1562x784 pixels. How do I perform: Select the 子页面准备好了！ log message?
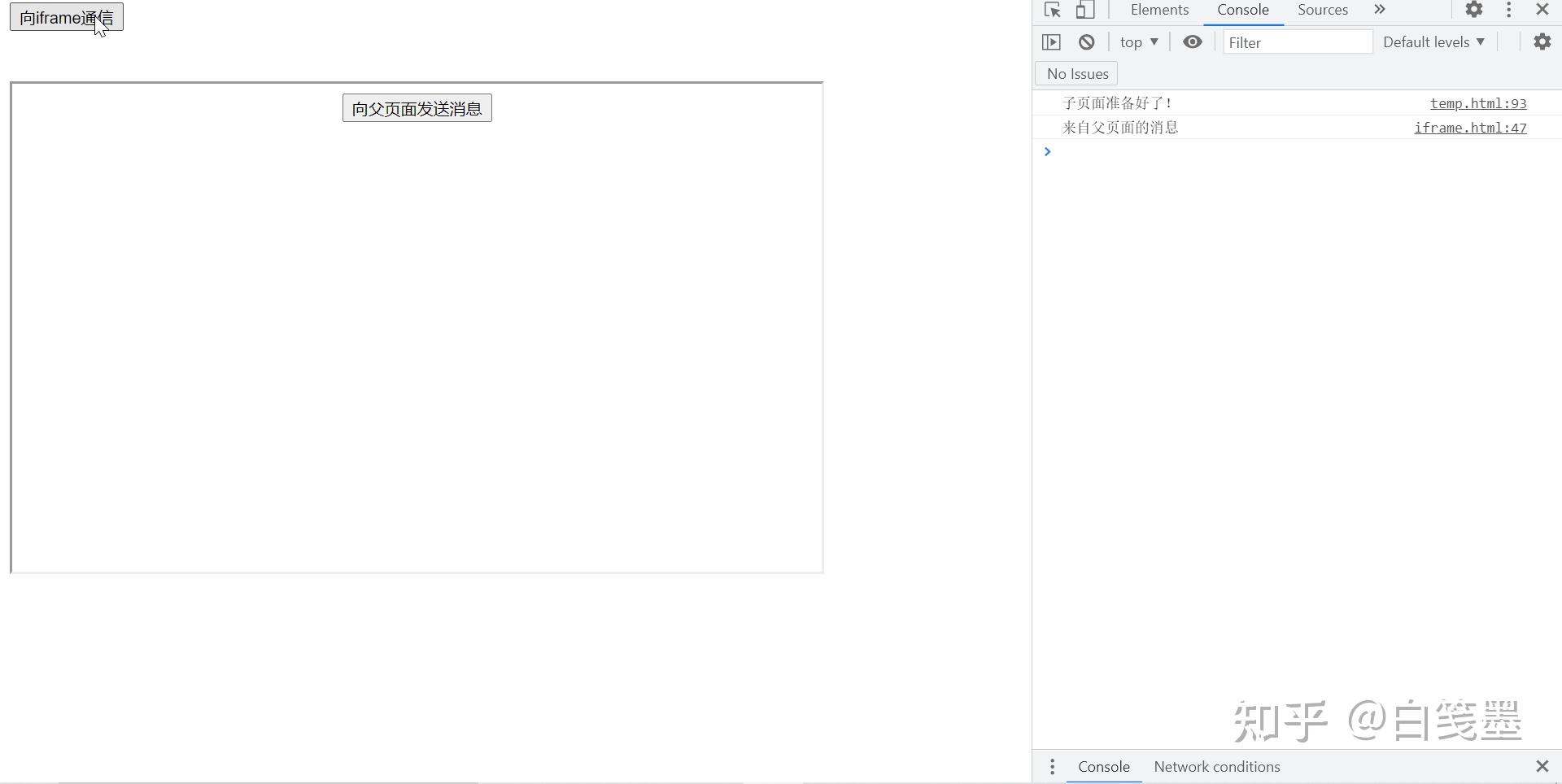click(1117, 103)
